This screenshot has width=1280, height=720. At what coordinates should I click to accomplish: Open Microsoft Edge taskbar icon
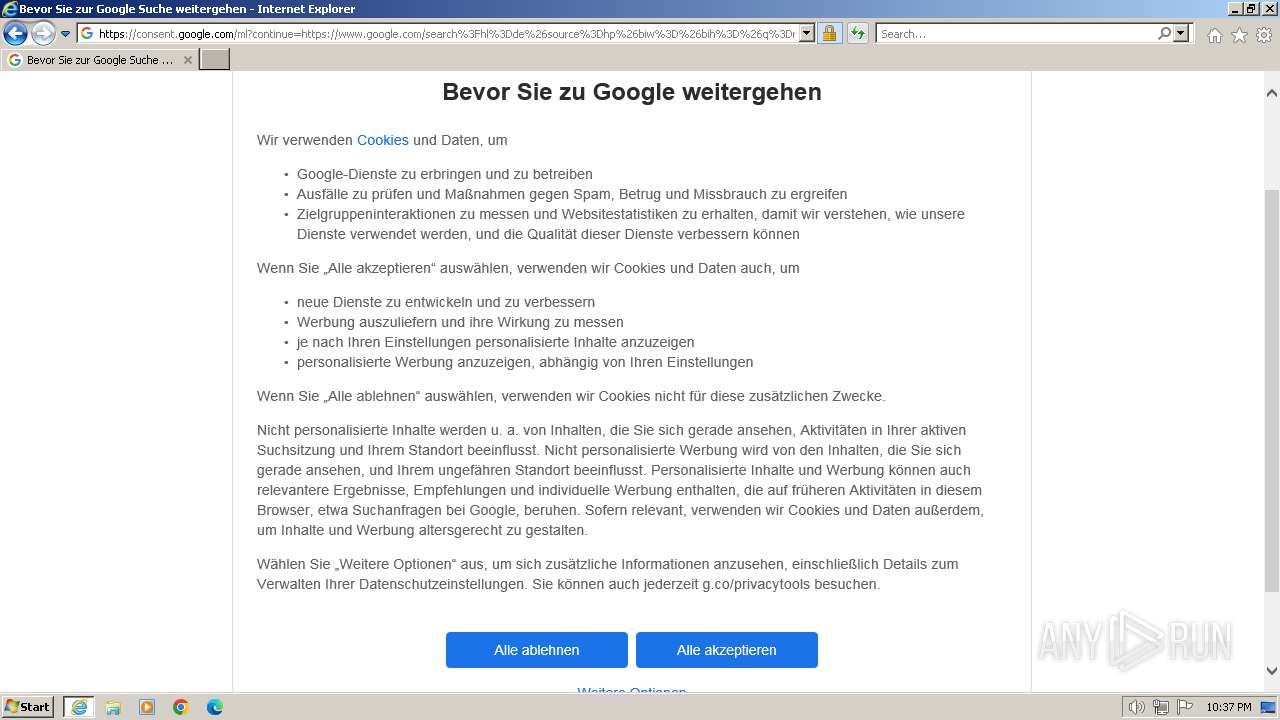[x=215, y=707]
